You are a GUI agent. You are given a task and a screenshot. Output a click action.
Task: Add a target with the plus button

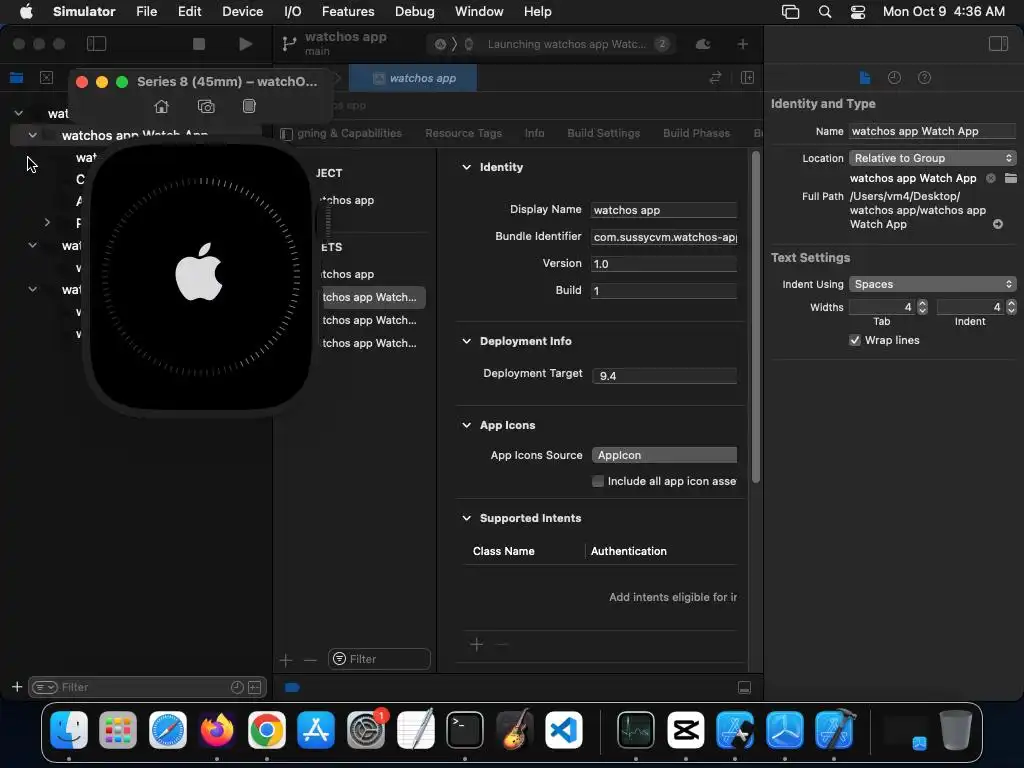click(285, 660)
